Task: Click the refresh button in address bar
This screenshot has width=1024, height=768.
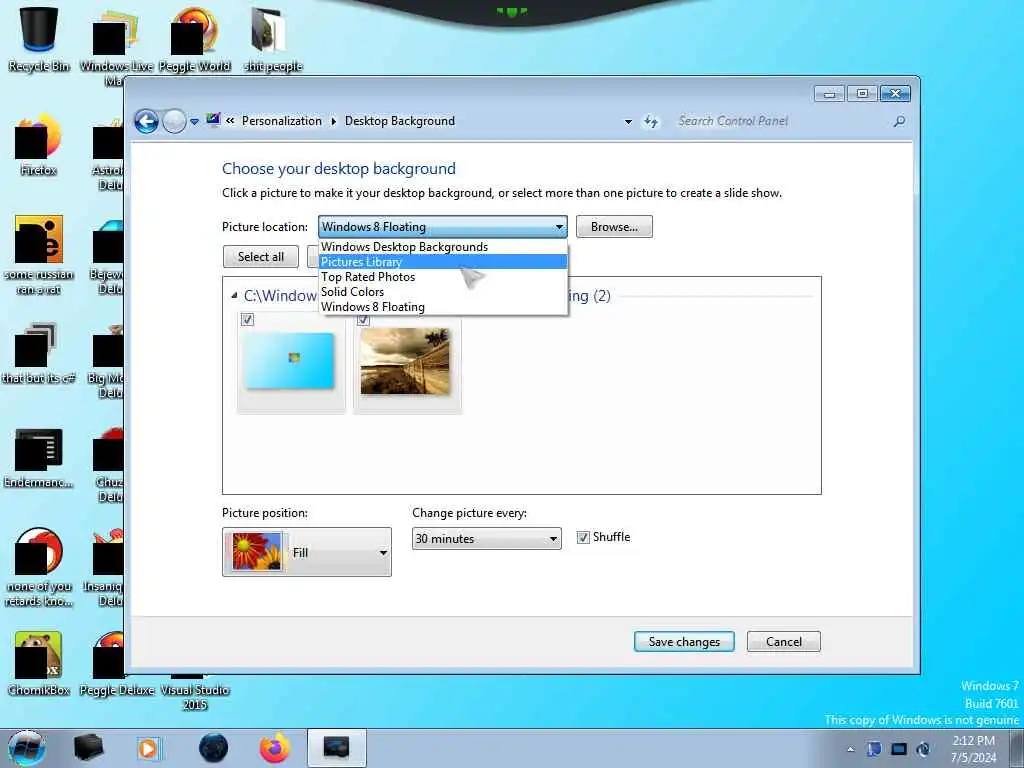Action: point(651,121)
